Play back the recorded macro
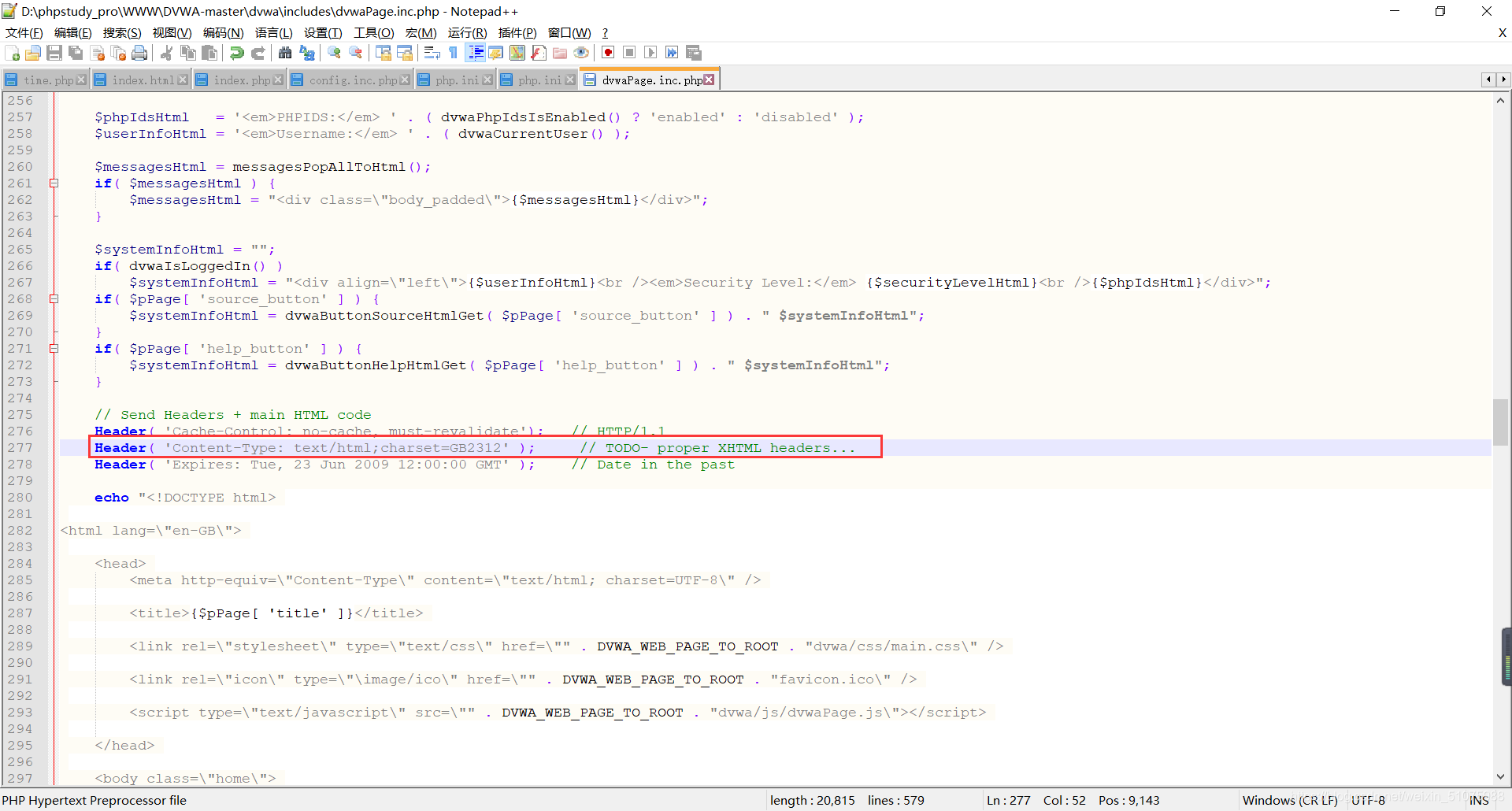Image resolution: width=1512 pixels, height=811 pixels. tap(650, 53)
